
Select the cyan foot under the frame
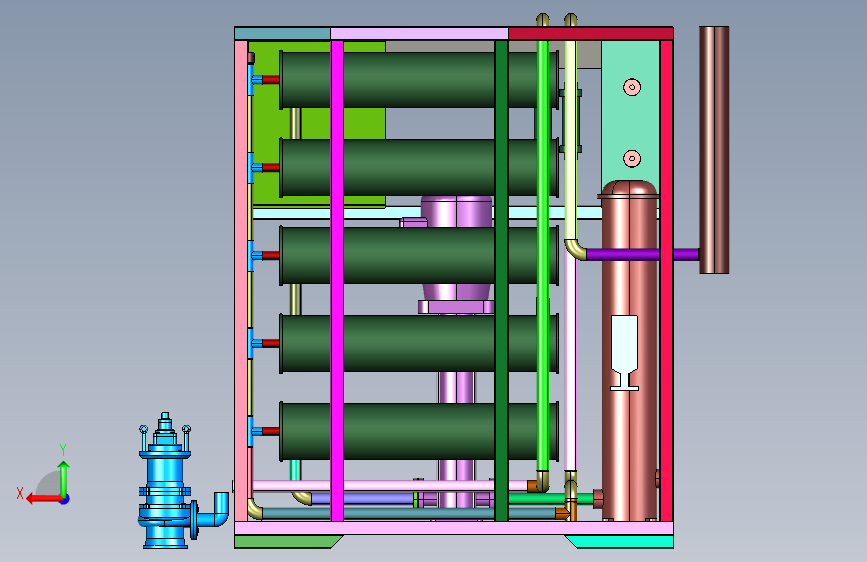coord(621,542)
